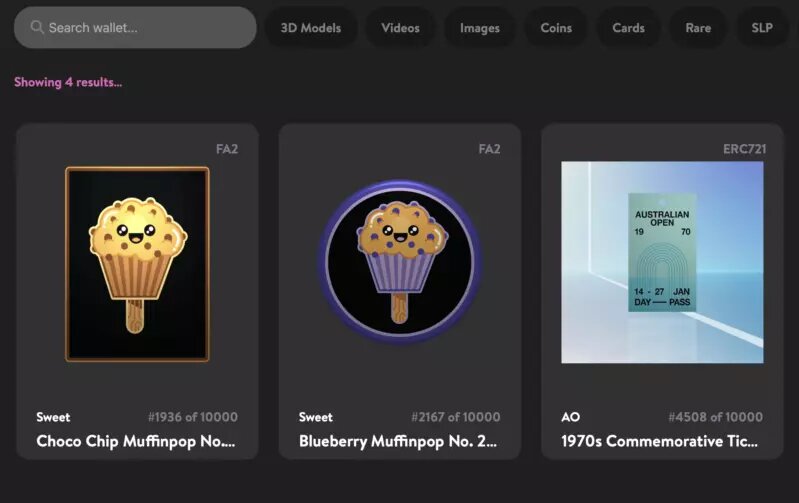Filter wallet by Coins
Screen dimensions: 799x503
click(556, 28)
